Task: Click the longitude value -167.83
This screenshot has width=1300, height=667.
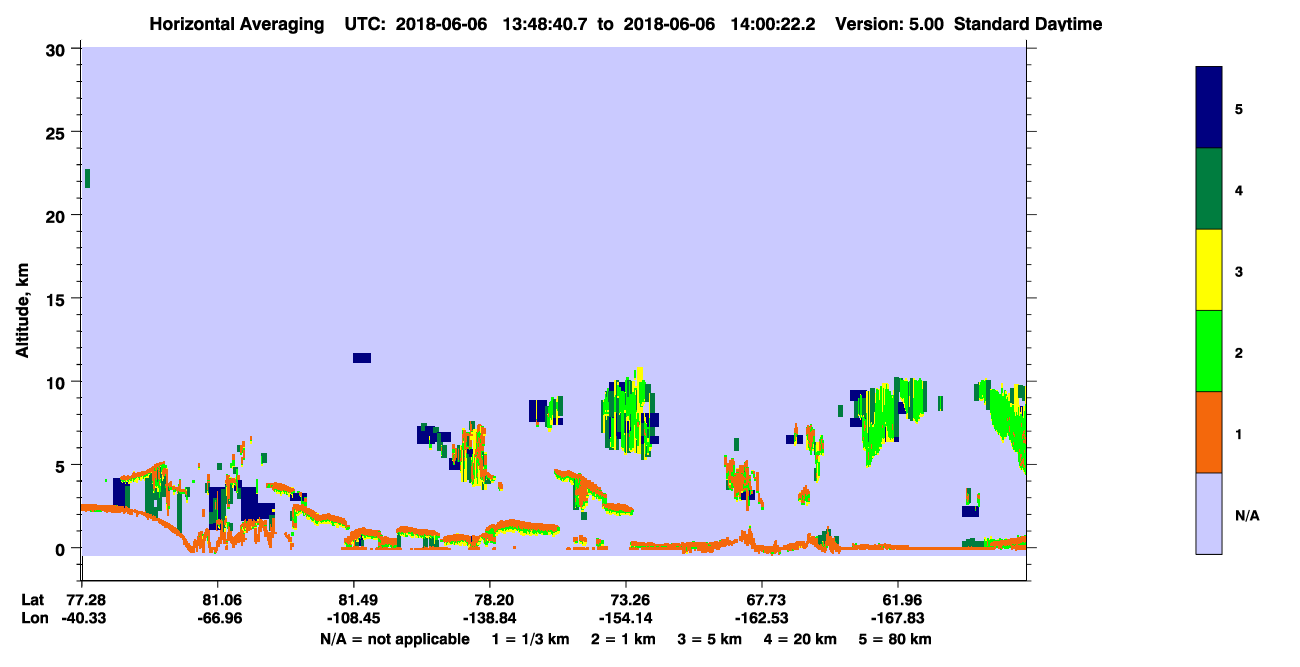Action: point(898,618)
